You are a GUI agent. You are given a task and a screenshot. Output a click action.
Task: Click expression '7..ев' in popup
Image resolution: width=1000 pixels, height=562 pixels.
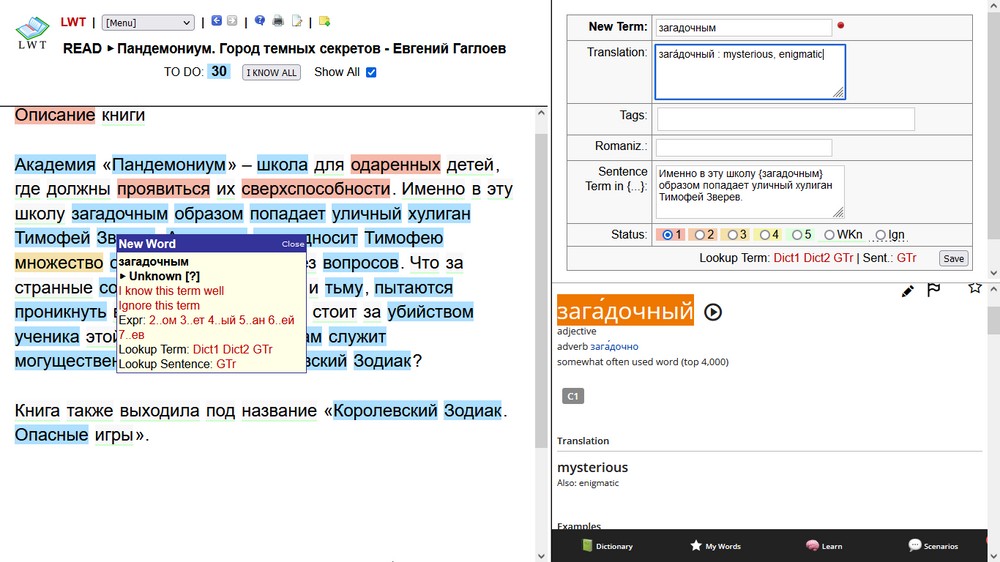pyautogui.click(x=131, y=335)
